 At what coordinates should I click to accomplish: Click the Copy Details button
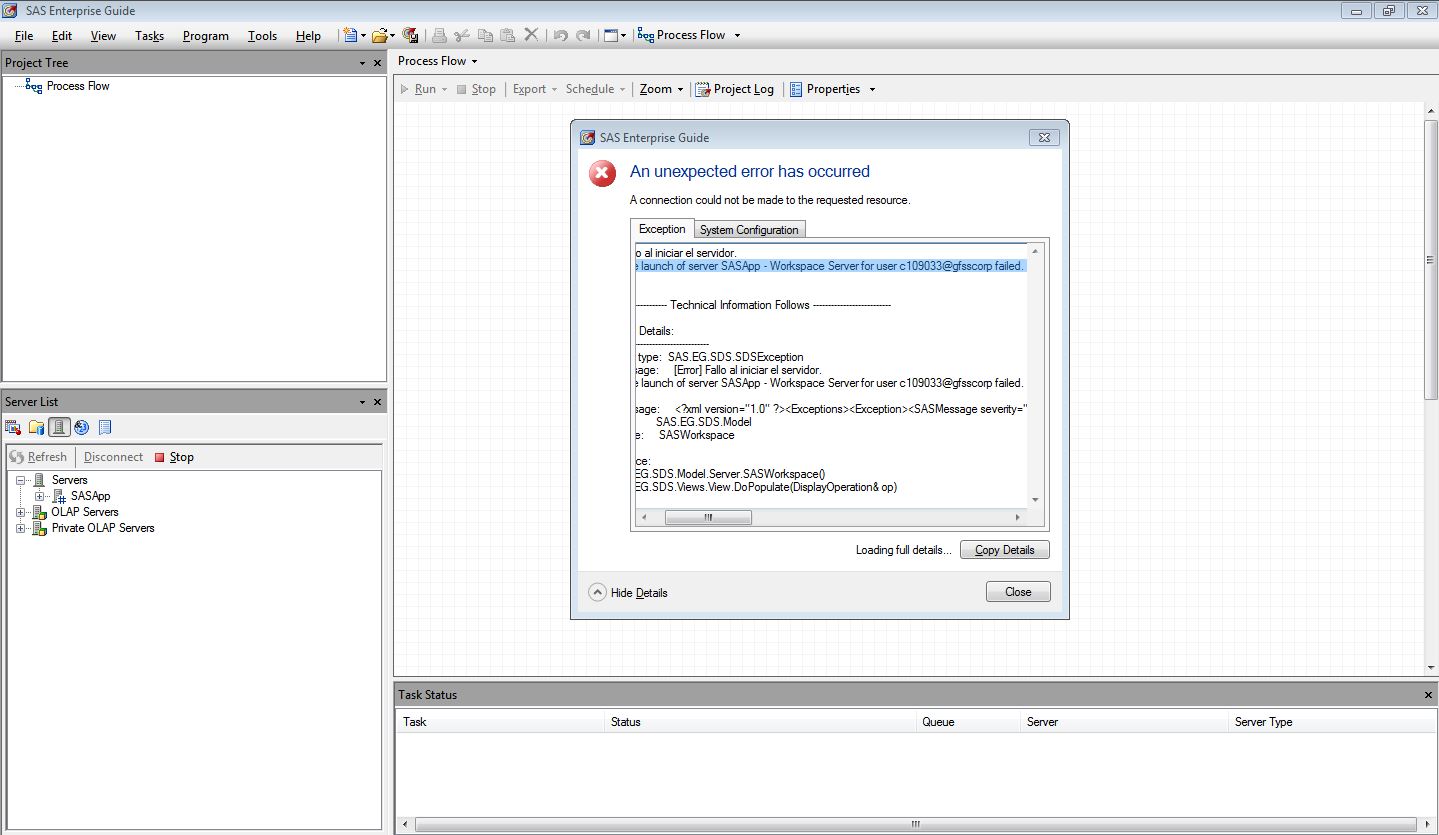(1005, 550)
